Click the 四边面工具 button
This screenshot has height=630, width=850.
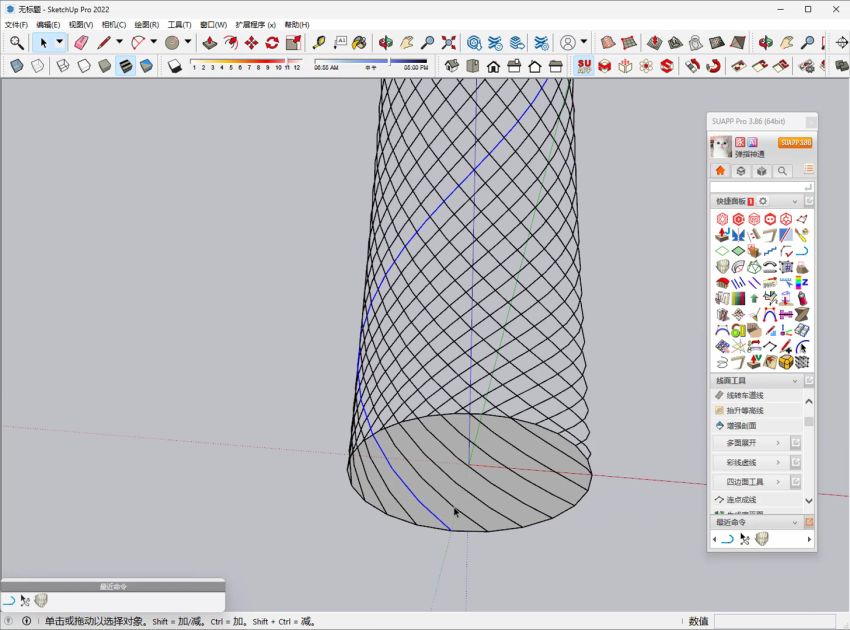(749, 481)
